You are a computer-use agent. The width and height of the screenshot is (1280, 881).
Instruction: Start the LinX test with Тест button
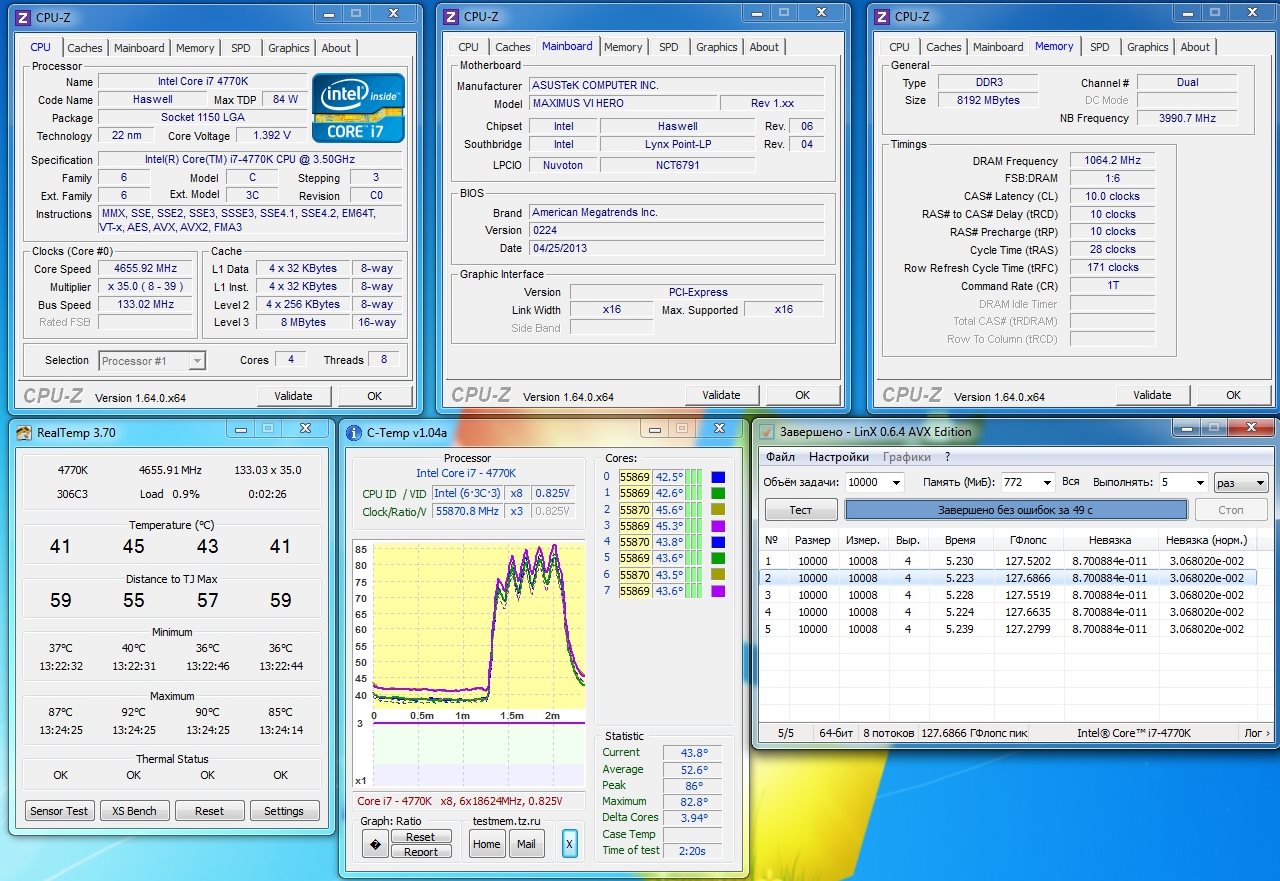point(800,510)
